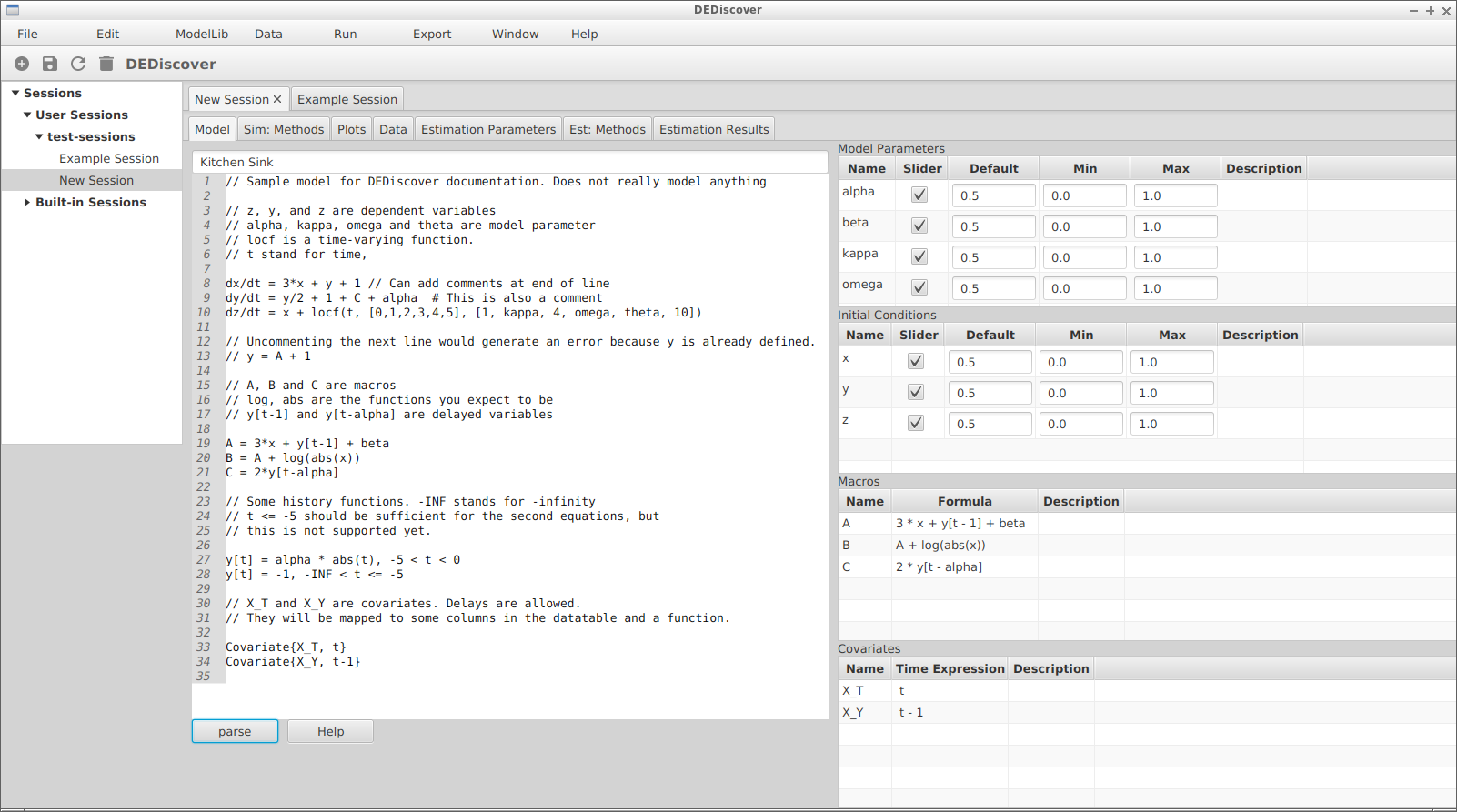
Task: Click macro C formula cell
Action: pos(964,566)
